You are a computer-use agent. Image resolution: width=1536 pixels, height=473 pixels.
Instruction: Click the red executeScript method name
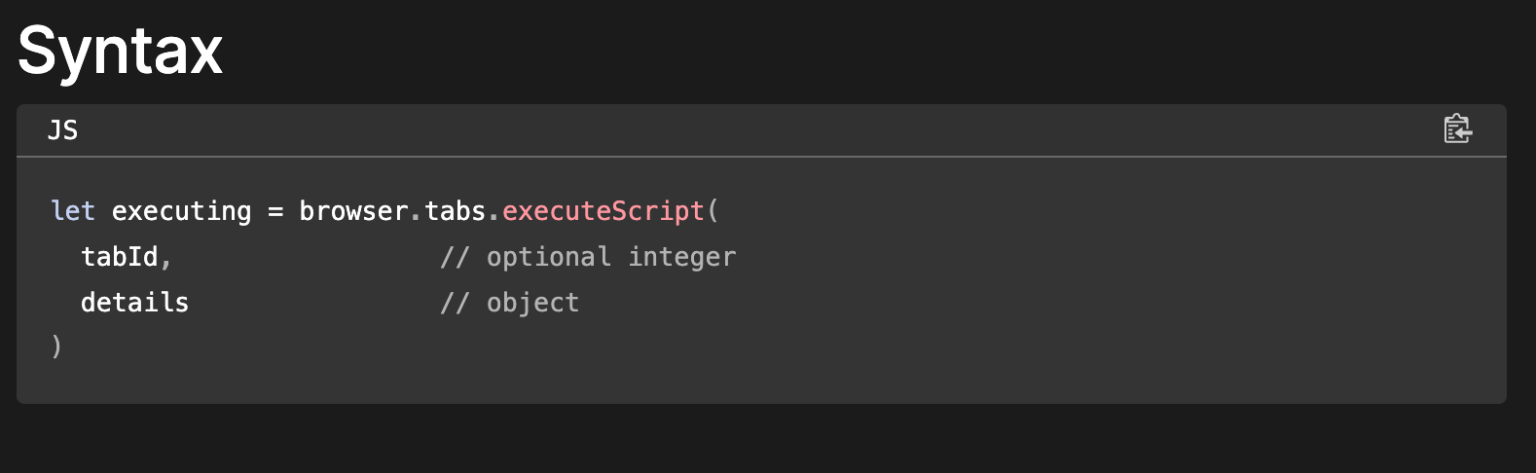pos(603,212)
